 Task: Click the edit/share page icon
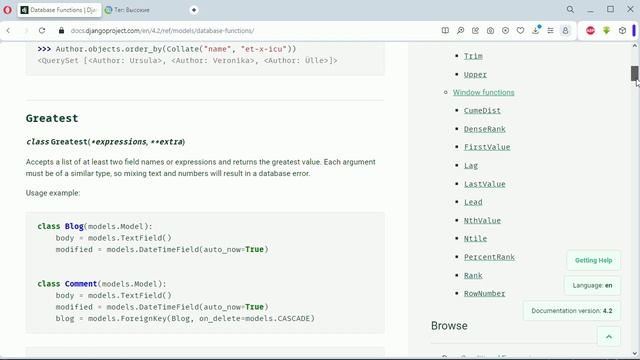click(x=476, y=31)
